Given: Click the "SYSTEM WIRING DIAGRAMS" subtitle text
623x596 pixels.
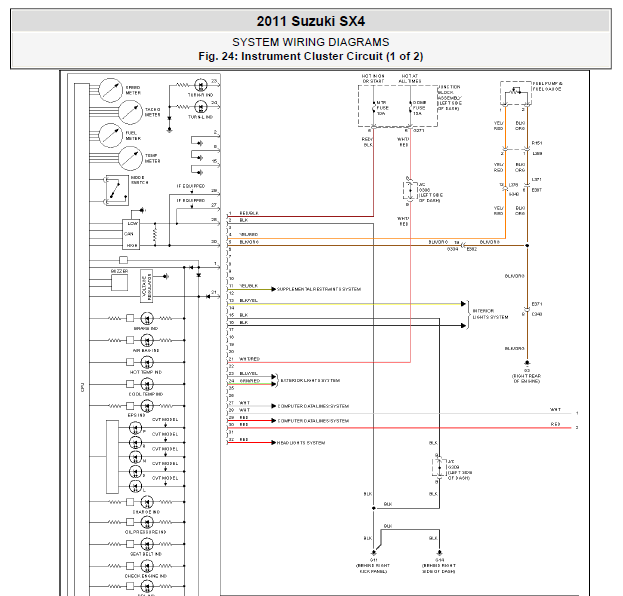Looking at the screenshot, I should 310,42.
